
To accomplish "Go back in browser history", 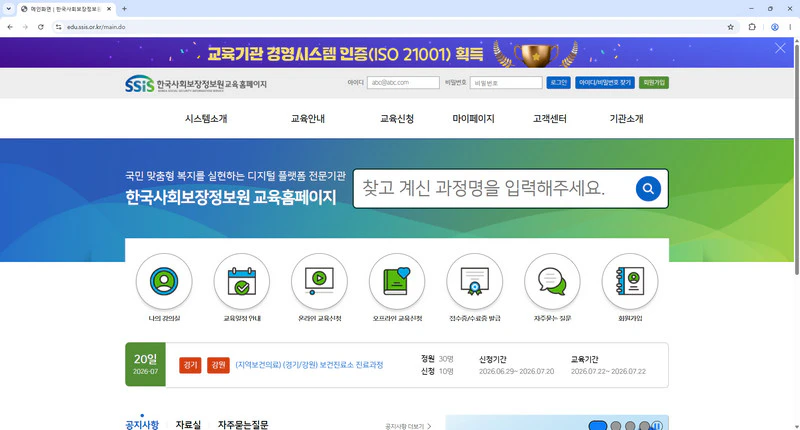I will click(10, 27).
